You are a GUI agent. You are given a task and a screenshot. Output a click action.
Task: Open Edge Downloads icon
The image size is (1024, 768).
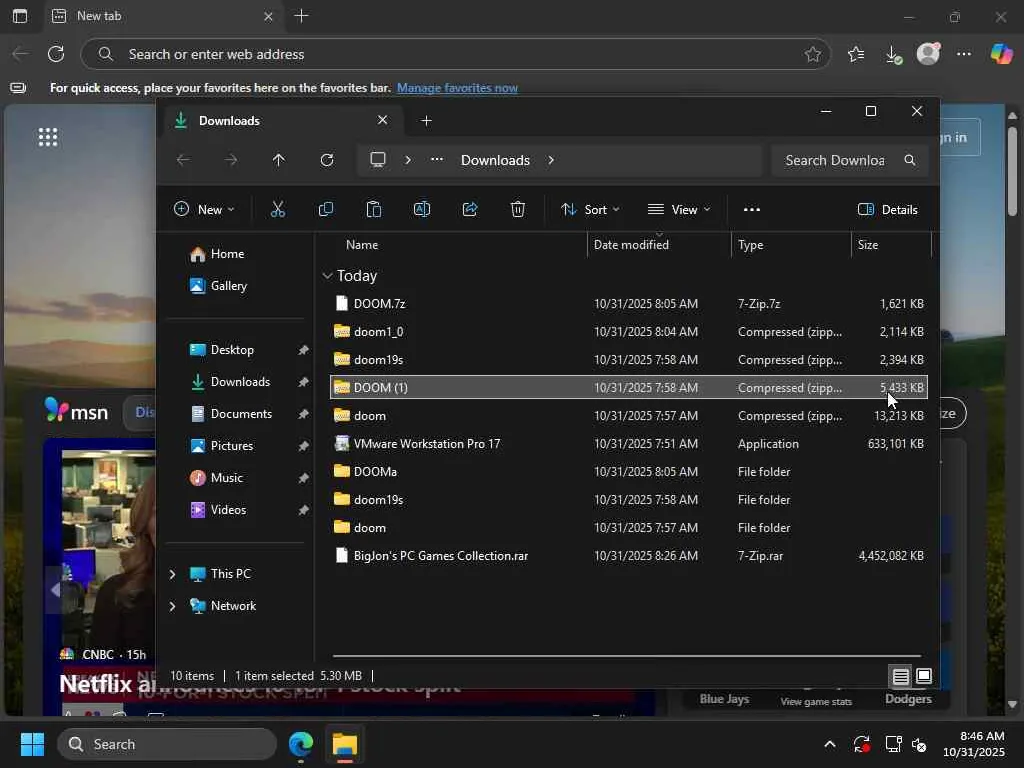tap(893, 55)
